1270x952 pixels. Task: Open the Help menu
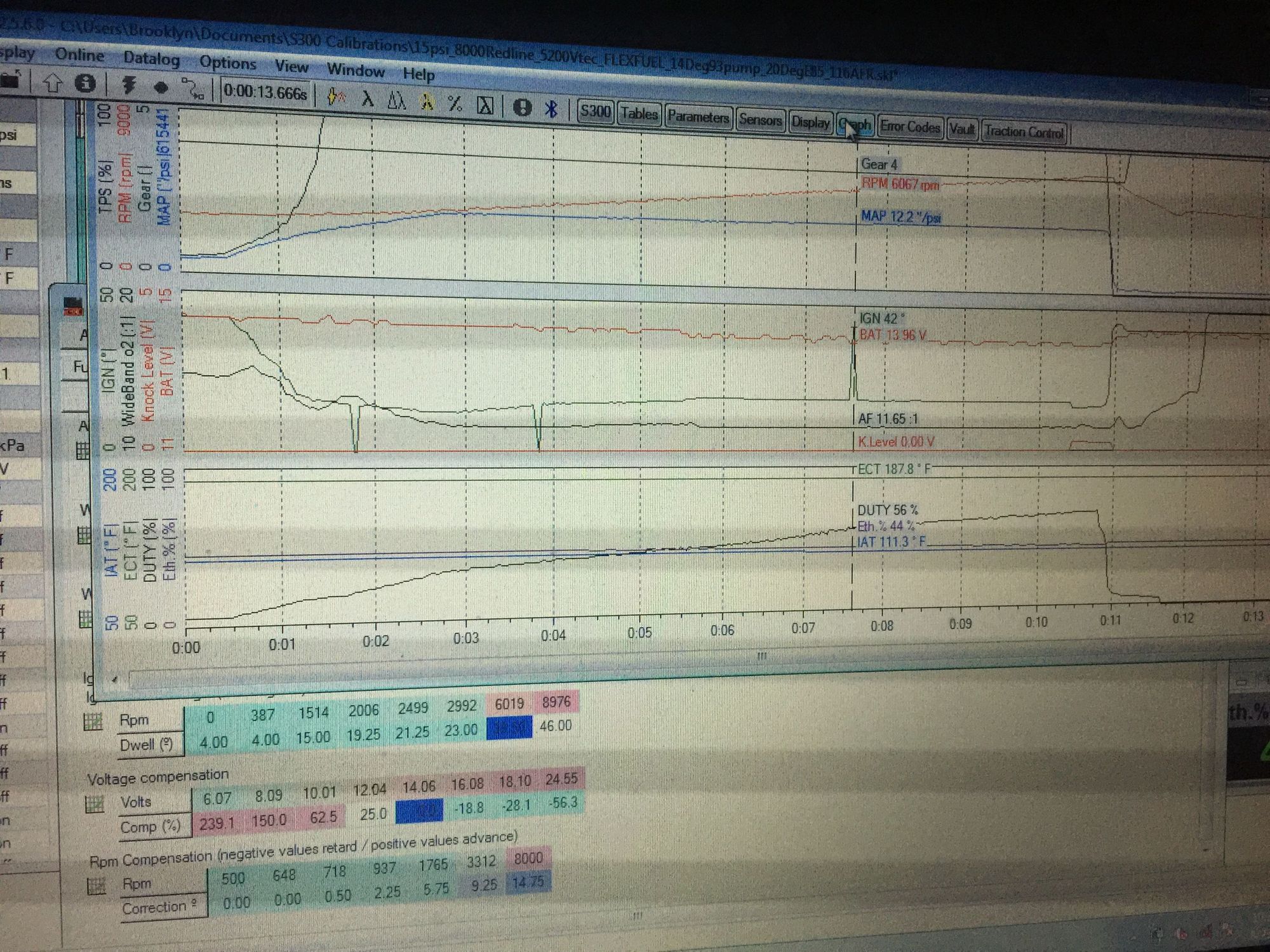[x=418, y=74]
